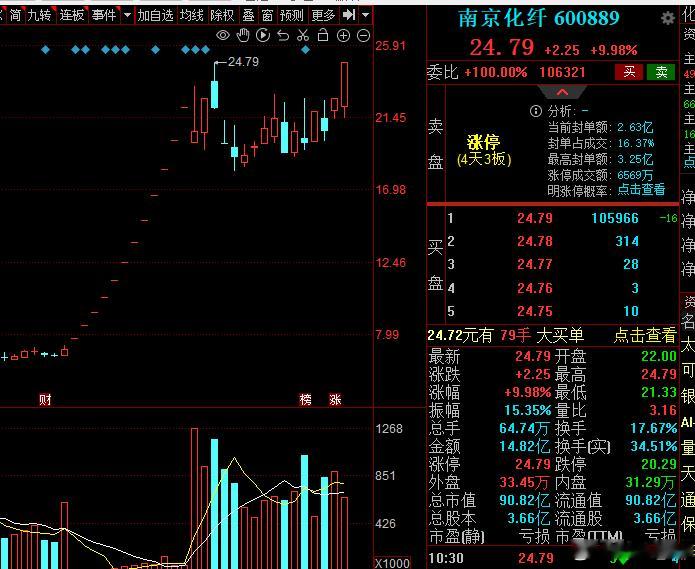Click 跌停 value 20.29
The height and width of the screenshot is (569, 695).
click(x=659, y=464)
